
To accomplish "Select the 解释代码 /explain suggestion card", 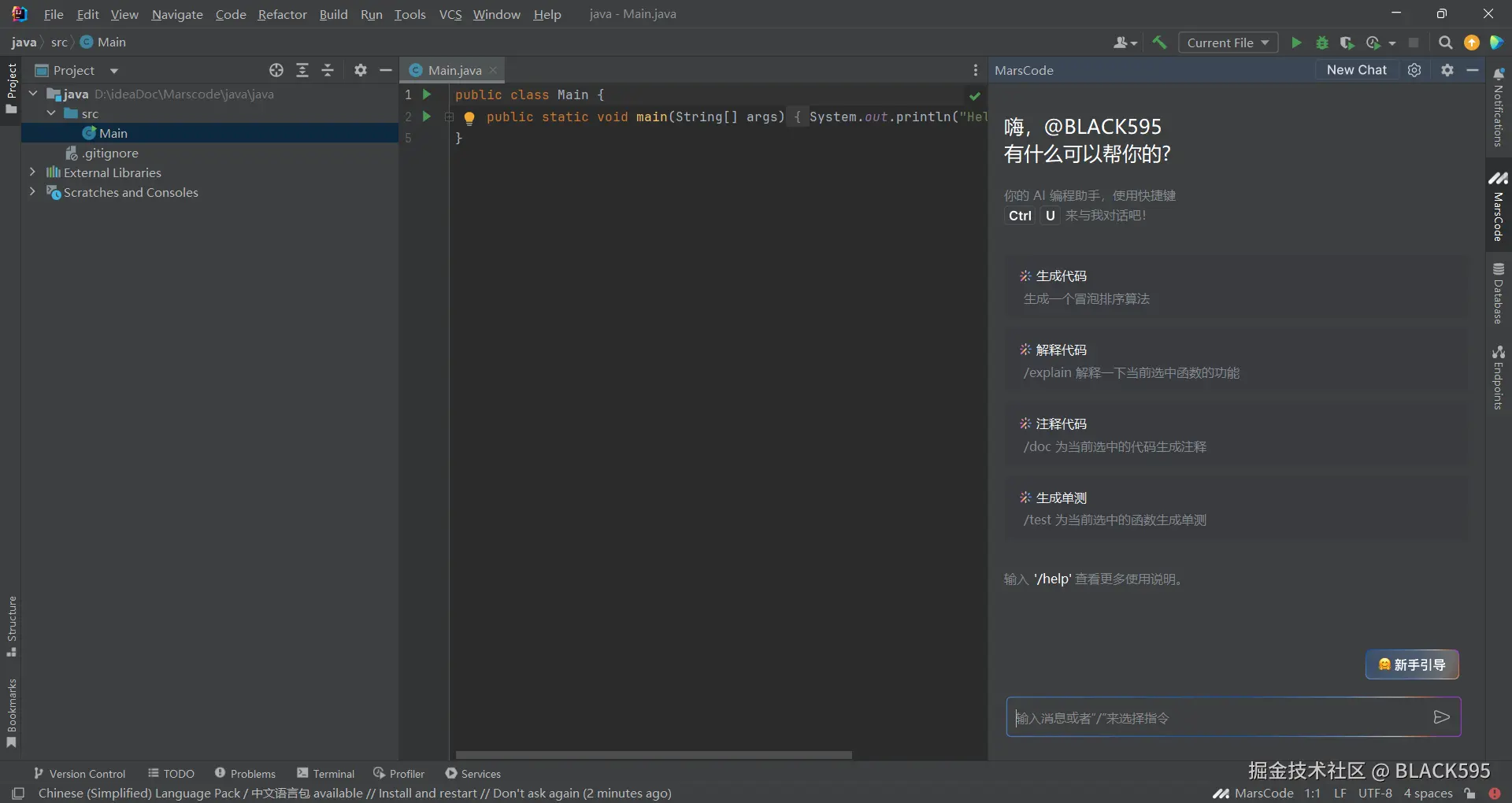I will click(1236, 361).
